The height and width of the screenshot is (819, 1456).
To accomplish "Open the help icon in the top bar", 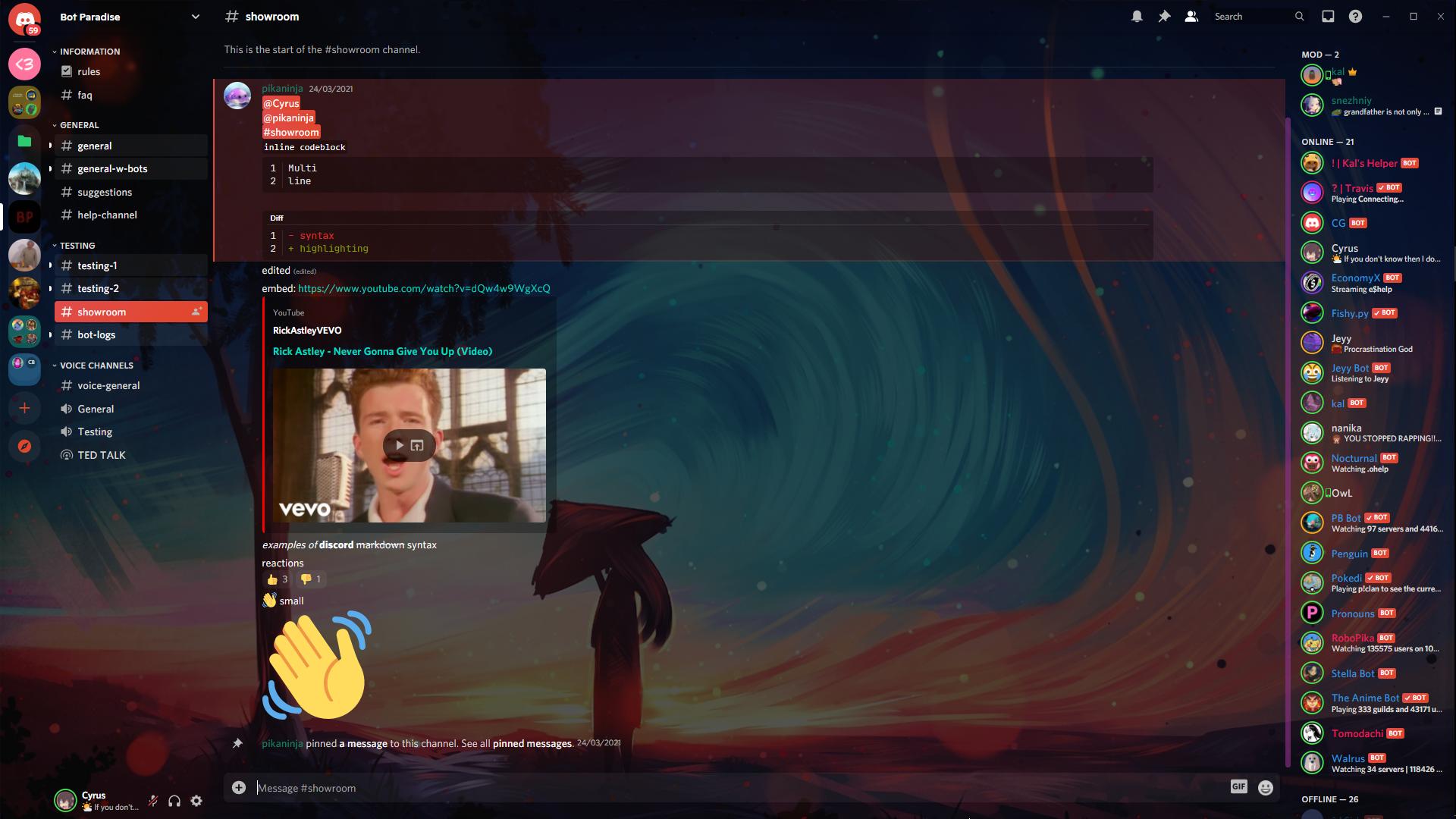I will coord(1357,15).
